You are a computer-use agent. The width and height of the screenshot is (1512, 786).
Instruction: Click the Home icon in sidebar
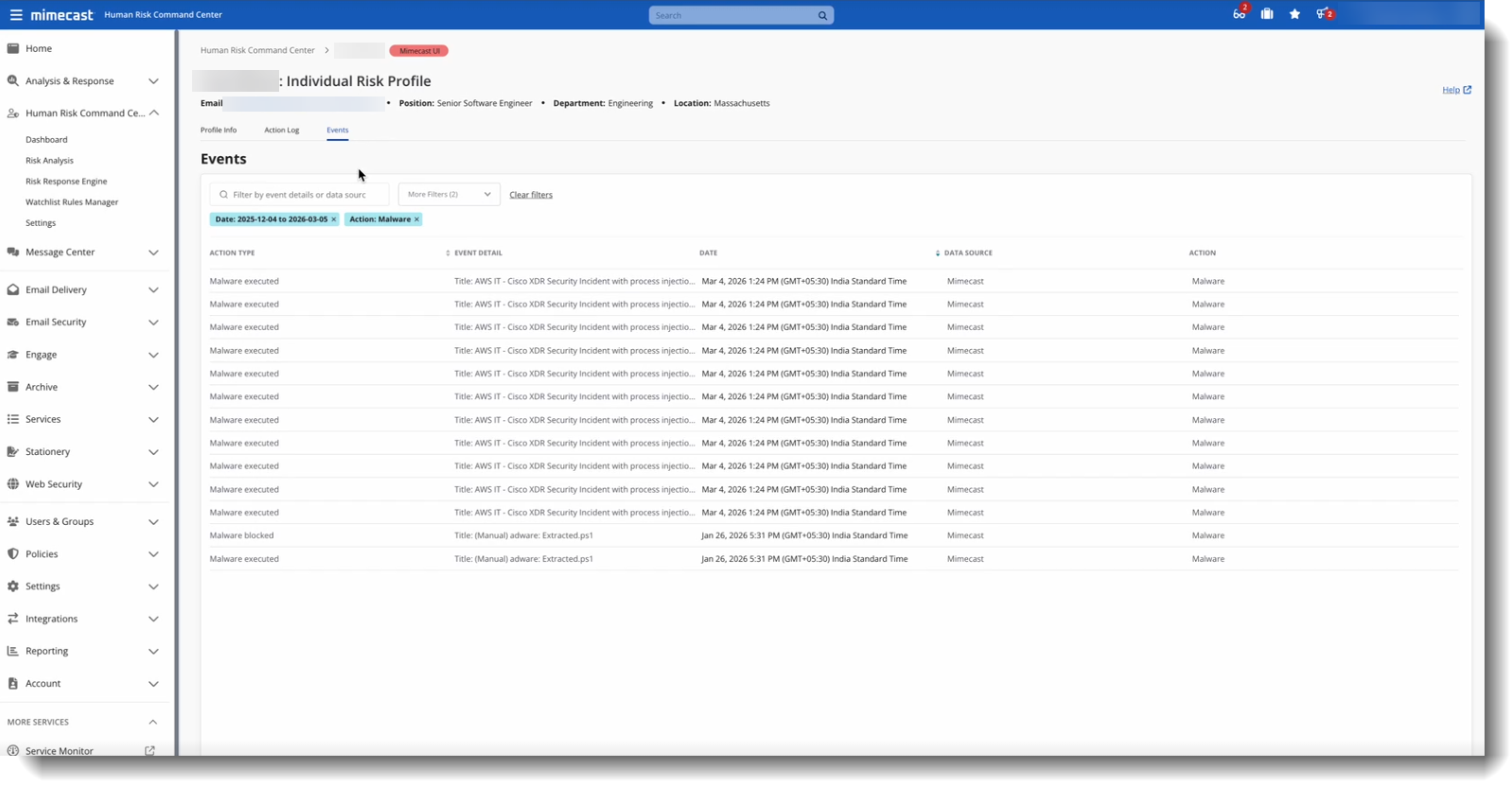[x=13, y=48]
